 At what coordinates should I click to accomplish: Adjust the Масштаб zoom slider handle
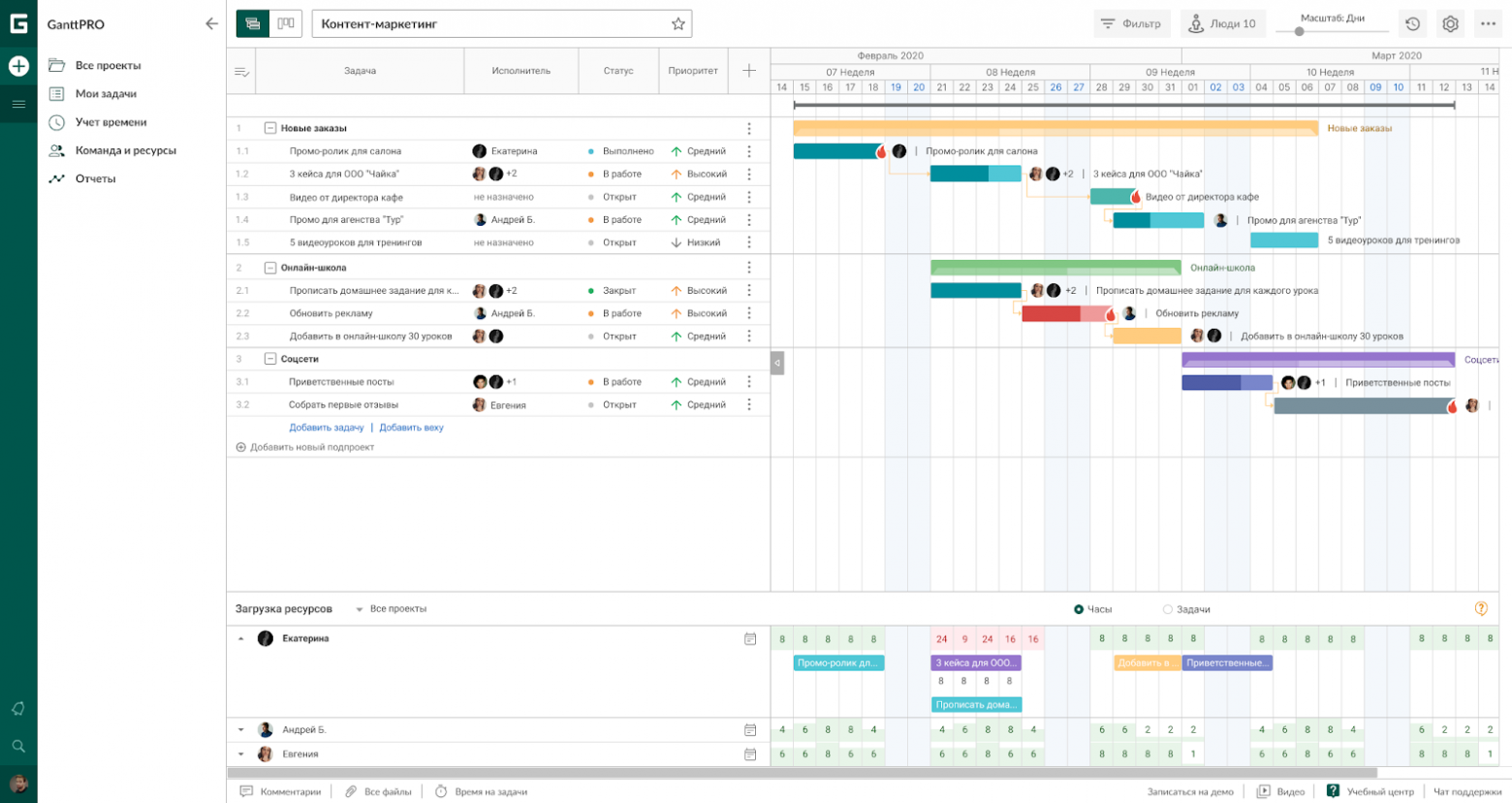(1299, 31)
